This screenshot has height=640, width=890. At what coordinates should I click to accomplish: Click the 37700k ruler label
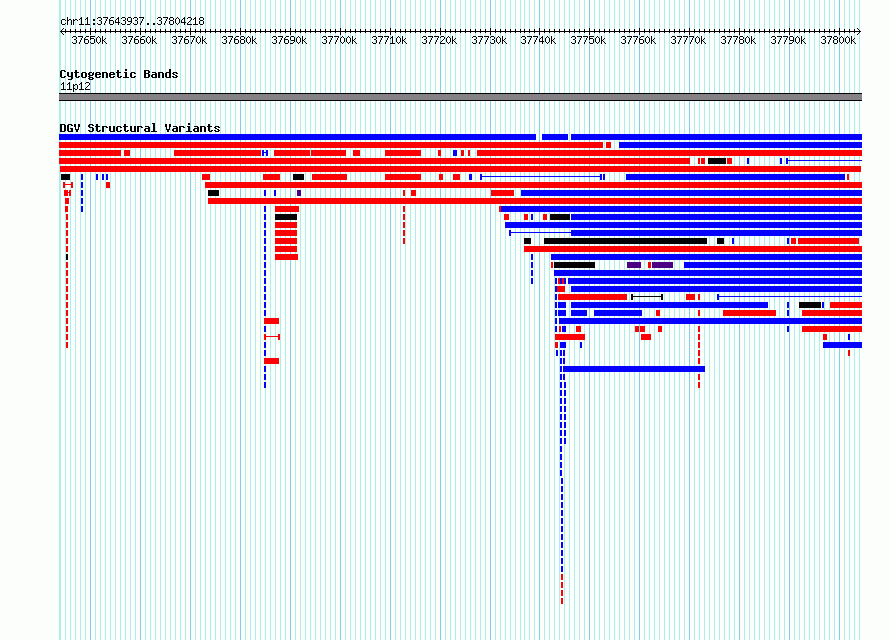[339, 41]
